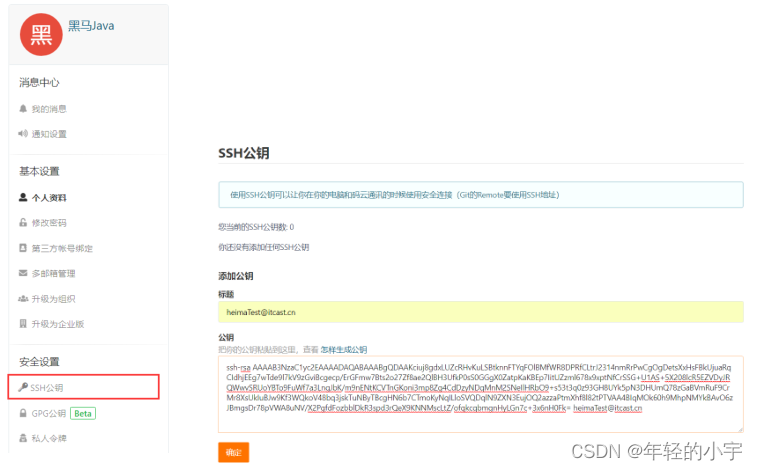The height and width of the screenshot is (470, 757).
Task: Click the 添加公钥 heading
Action: (x=236, y=276)
